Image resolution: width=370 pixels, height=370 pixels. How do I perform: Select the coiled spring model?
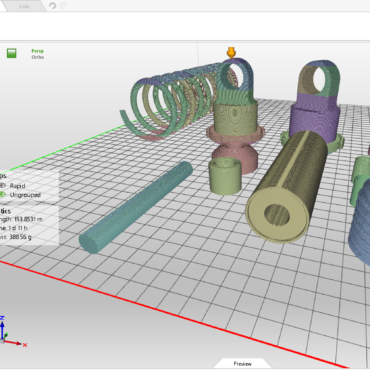(167, 100)
